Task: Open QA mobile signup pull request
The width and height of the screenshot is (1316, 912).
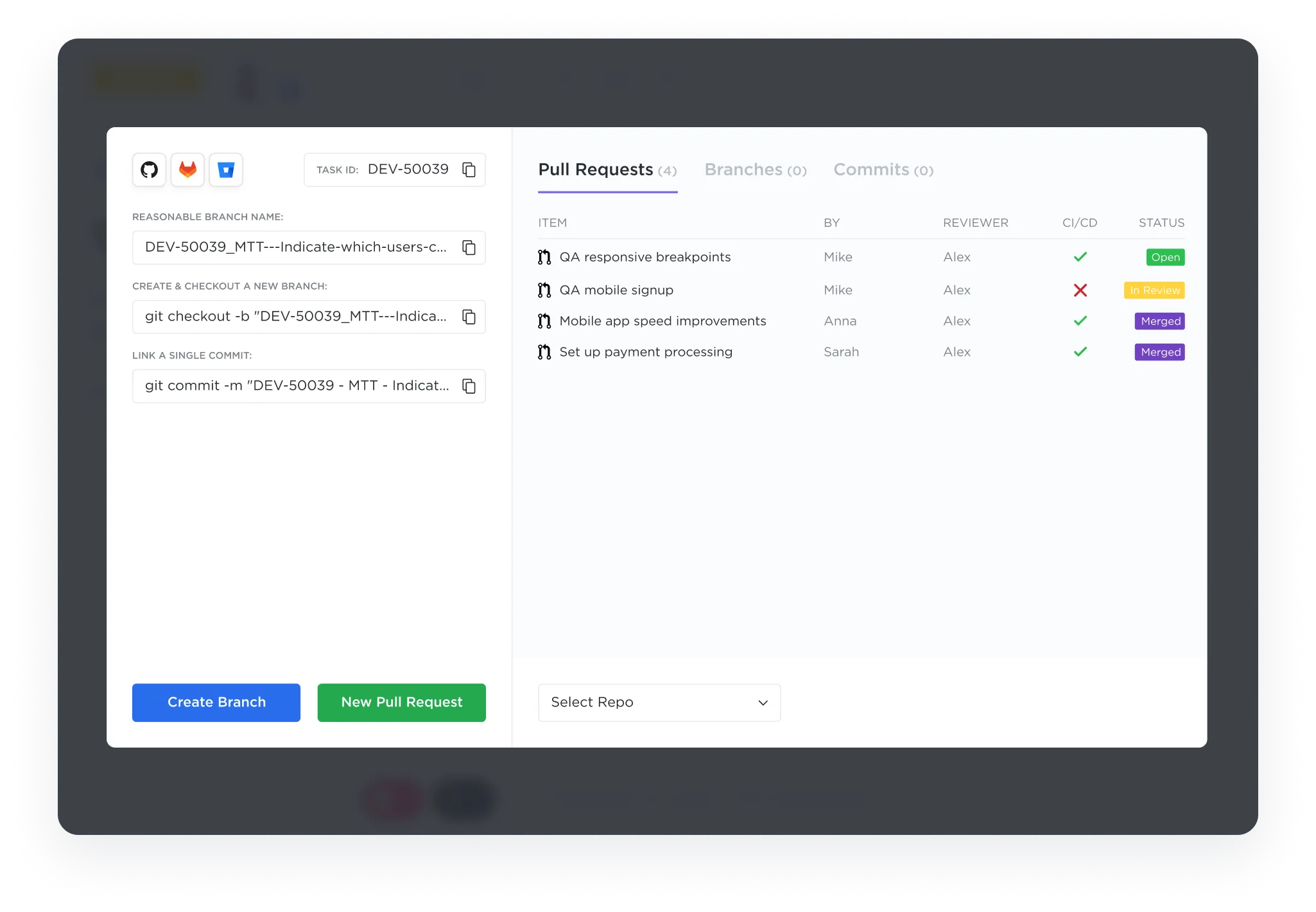Action: click(616, 290)
